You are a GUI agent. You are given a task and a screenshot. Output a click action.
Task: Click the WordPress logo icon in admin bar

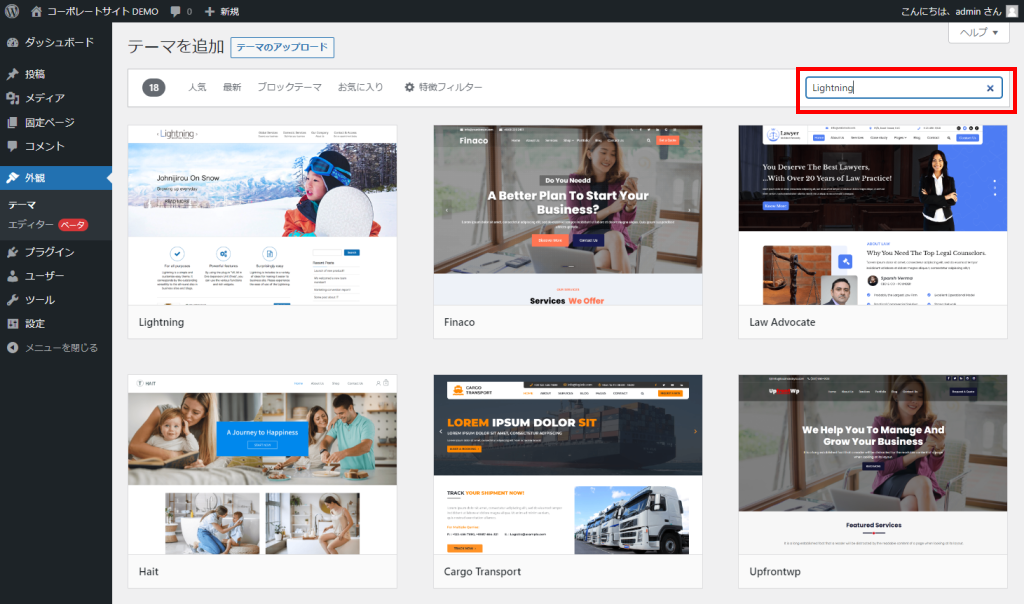point(12,11)
